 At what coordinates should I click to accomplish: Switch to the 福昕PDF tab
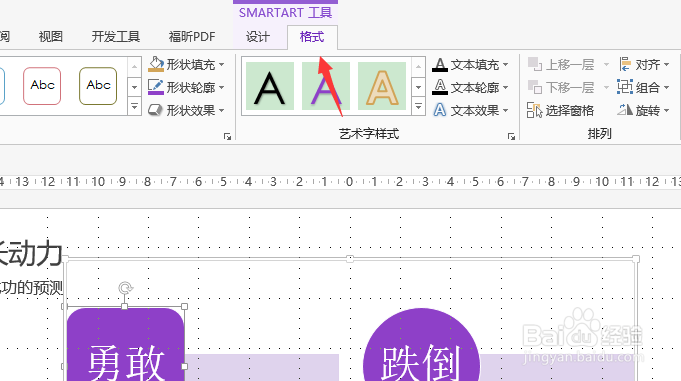coord(192,36)
